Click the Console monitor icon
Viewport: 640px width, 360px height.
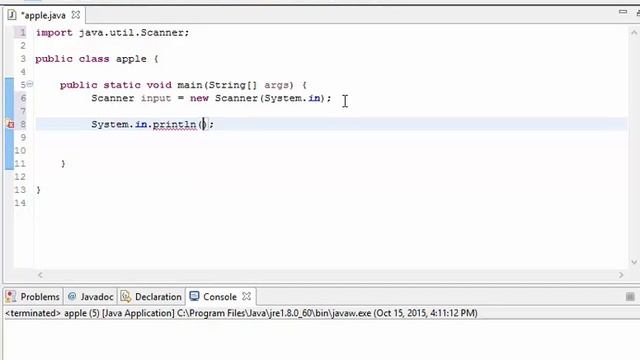point(194,296)
